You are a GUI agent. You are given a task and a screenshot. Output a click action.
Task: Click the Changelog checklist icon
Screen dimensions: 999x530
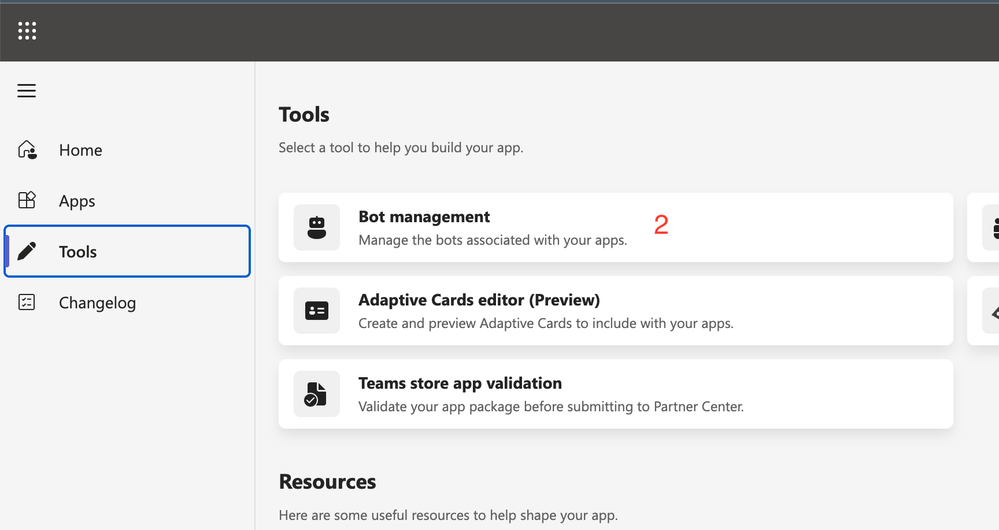pos(27,302)
